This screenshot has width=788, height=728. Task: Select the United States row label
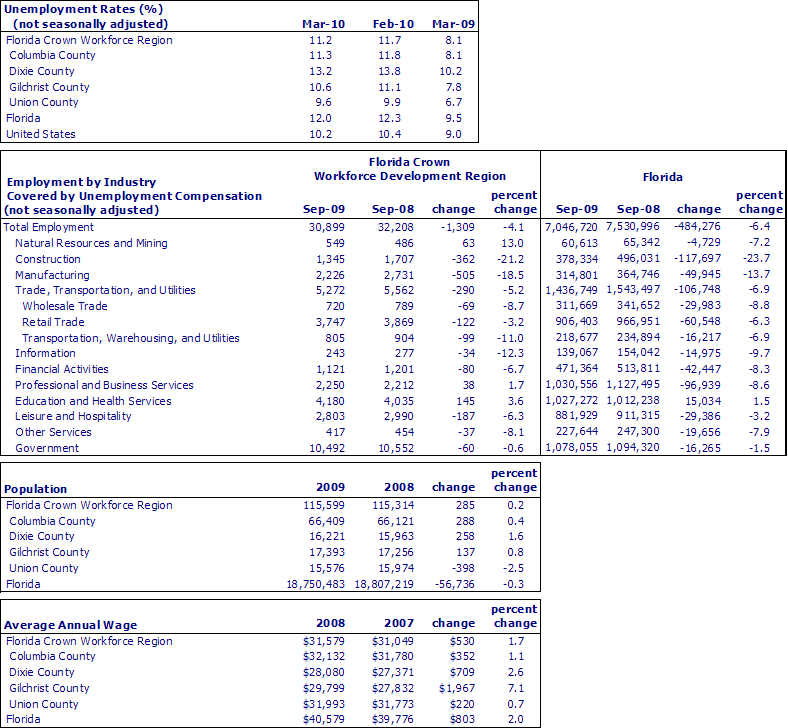coord(41,134)
